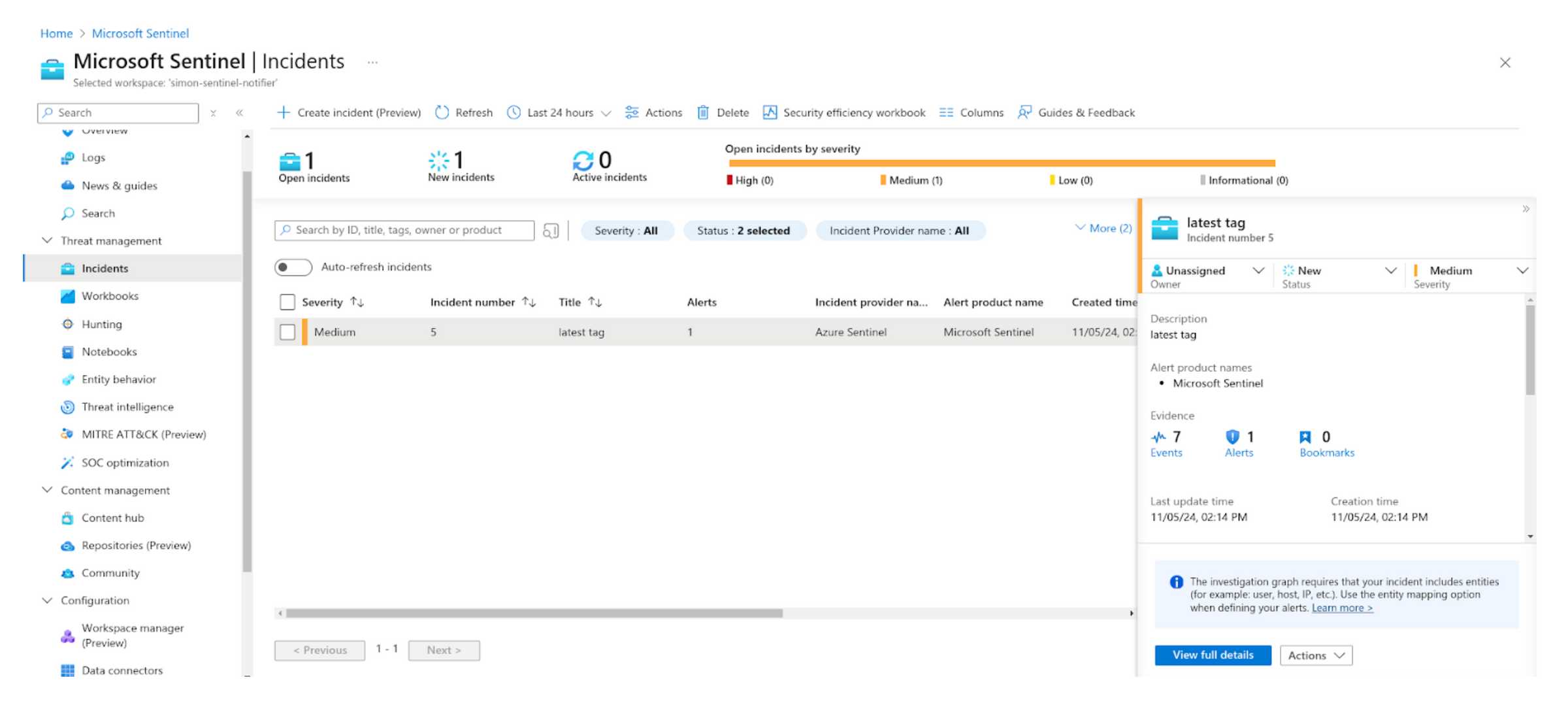Open the Actions dropdown beside View full details
The image size is (1568, 701).
coord(1316,655)
